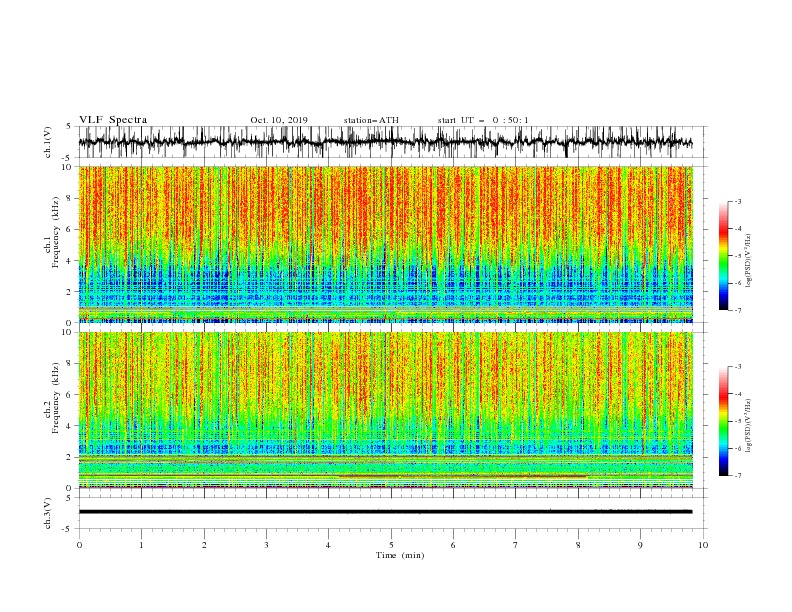
Task: Click the ch.2 spectrogram panel
Action: pyautogui.click(x=386, y=410)
